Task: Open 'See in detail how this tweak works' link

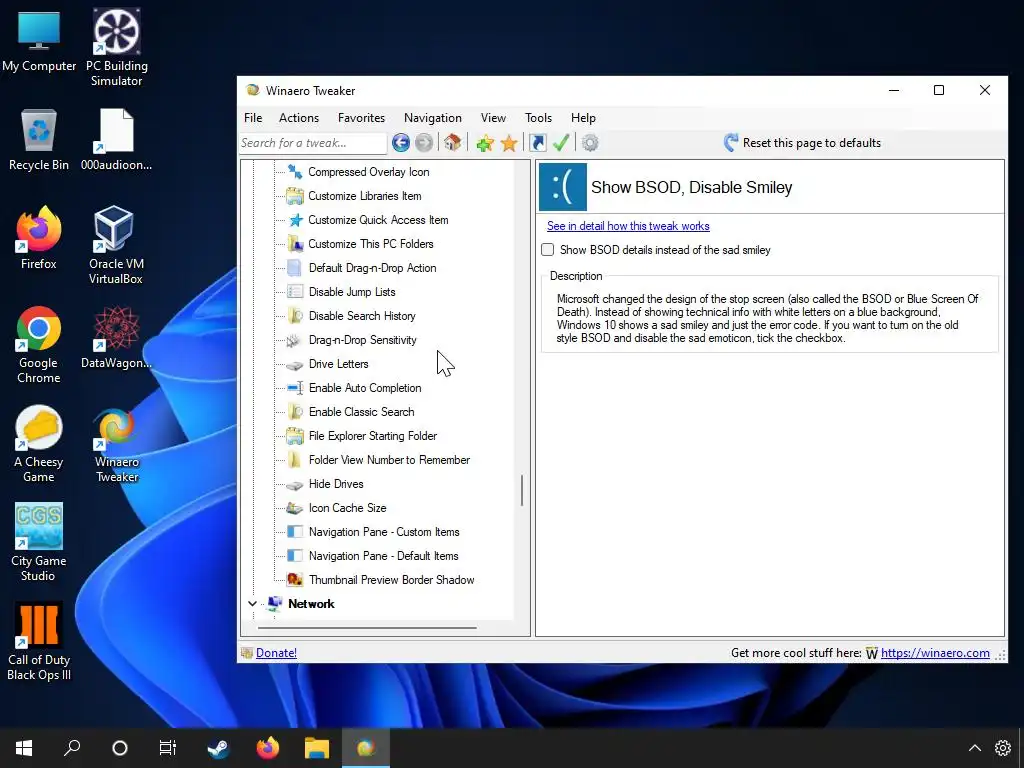Action: click(x=628, y=226)
